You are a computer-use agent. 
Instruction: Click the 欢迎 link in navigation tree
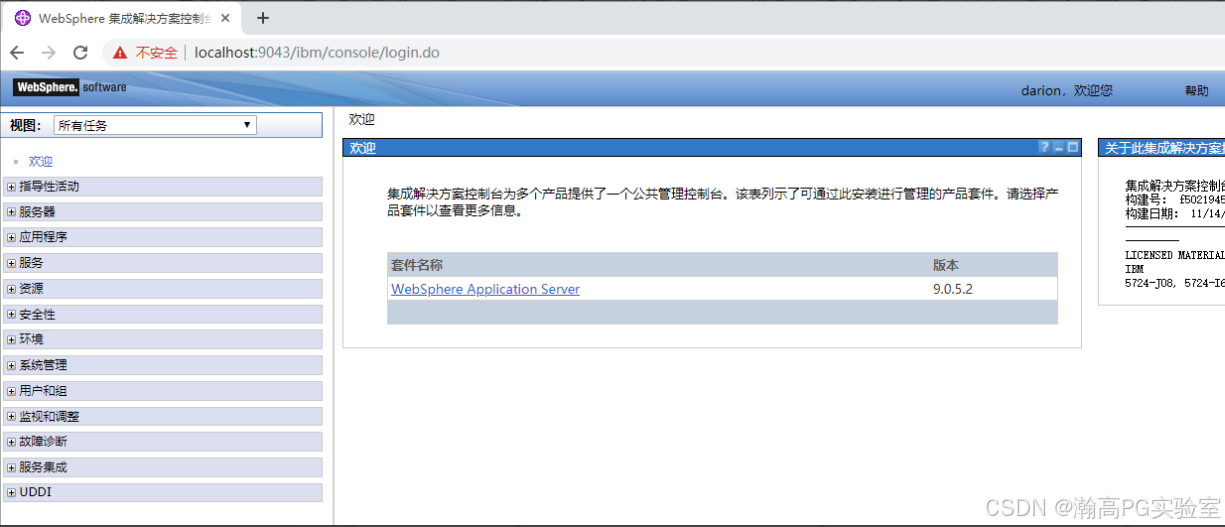click(x=41, y=161)
